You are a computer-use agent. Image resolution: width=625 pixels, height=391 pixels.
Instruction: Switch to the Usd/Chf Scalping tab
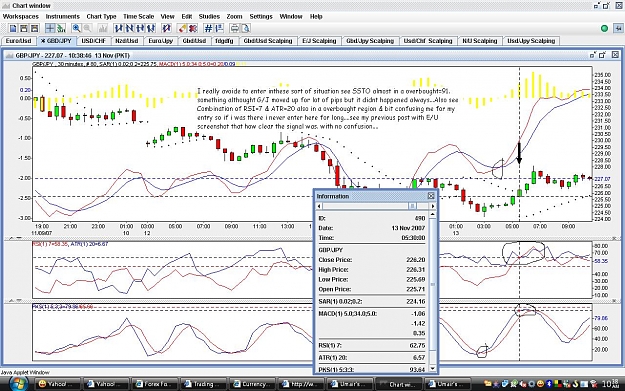(x=428, y=41)
